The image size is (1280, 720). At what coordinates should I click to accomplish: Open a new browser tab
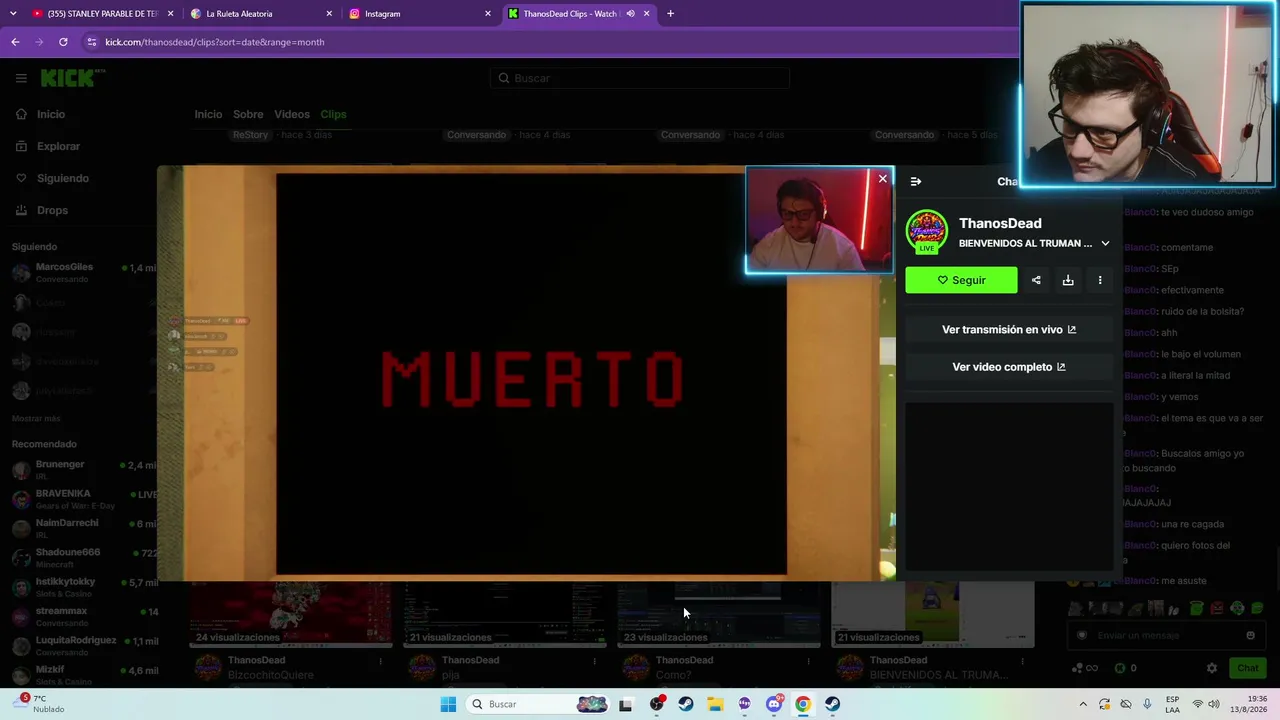click(670, 14)
